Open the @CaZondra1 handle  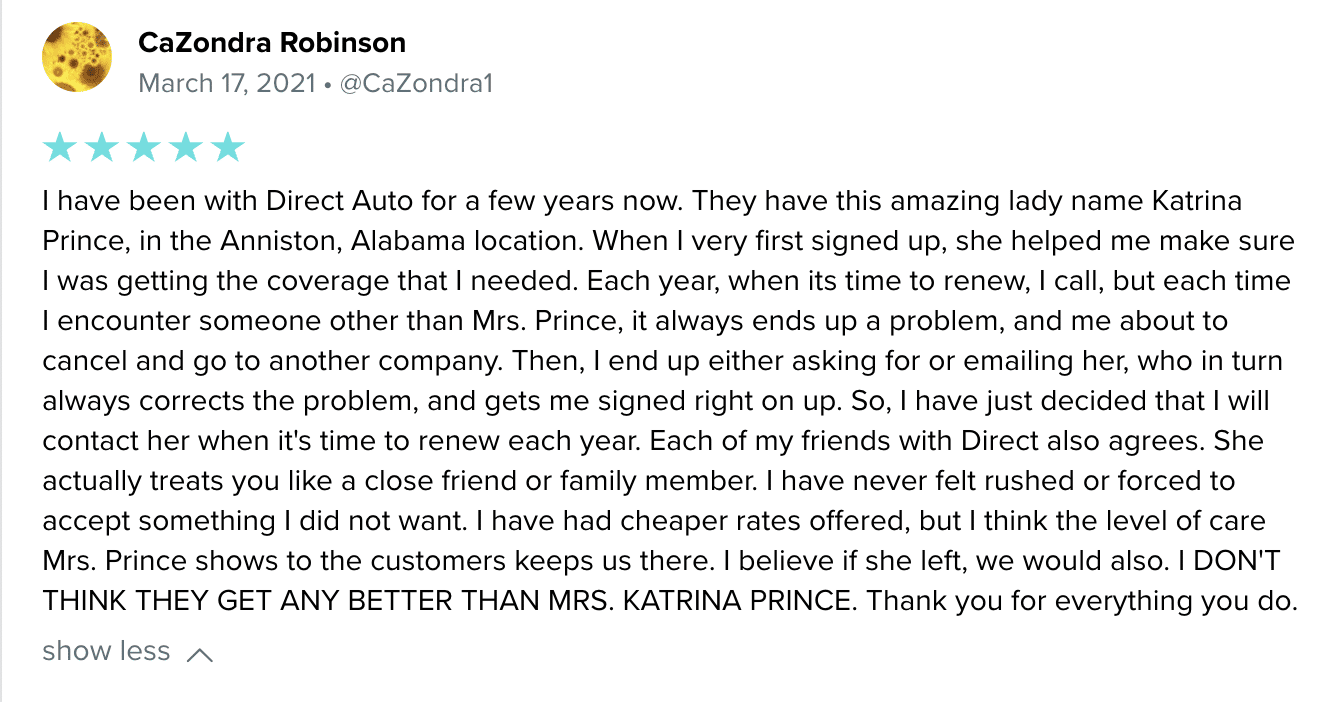[417, 83]
